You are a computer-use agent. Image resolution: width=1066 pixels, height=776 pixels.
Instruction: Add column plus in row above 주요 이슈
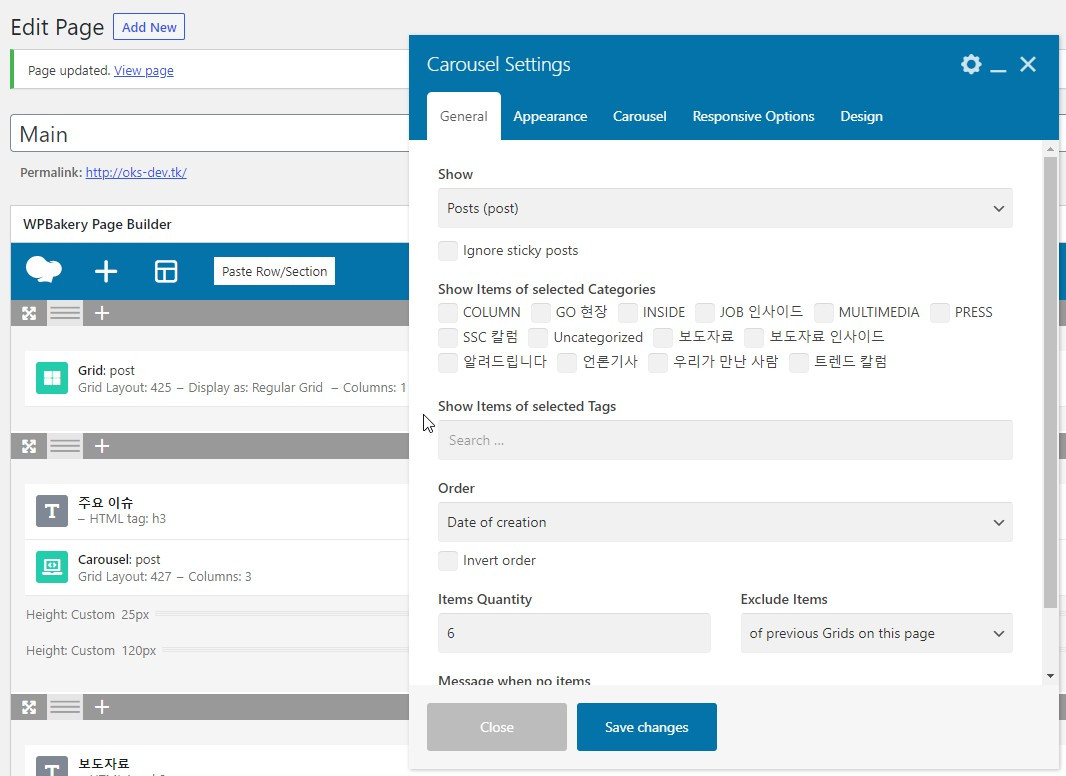pyautogui.click(x=102, y=446)
